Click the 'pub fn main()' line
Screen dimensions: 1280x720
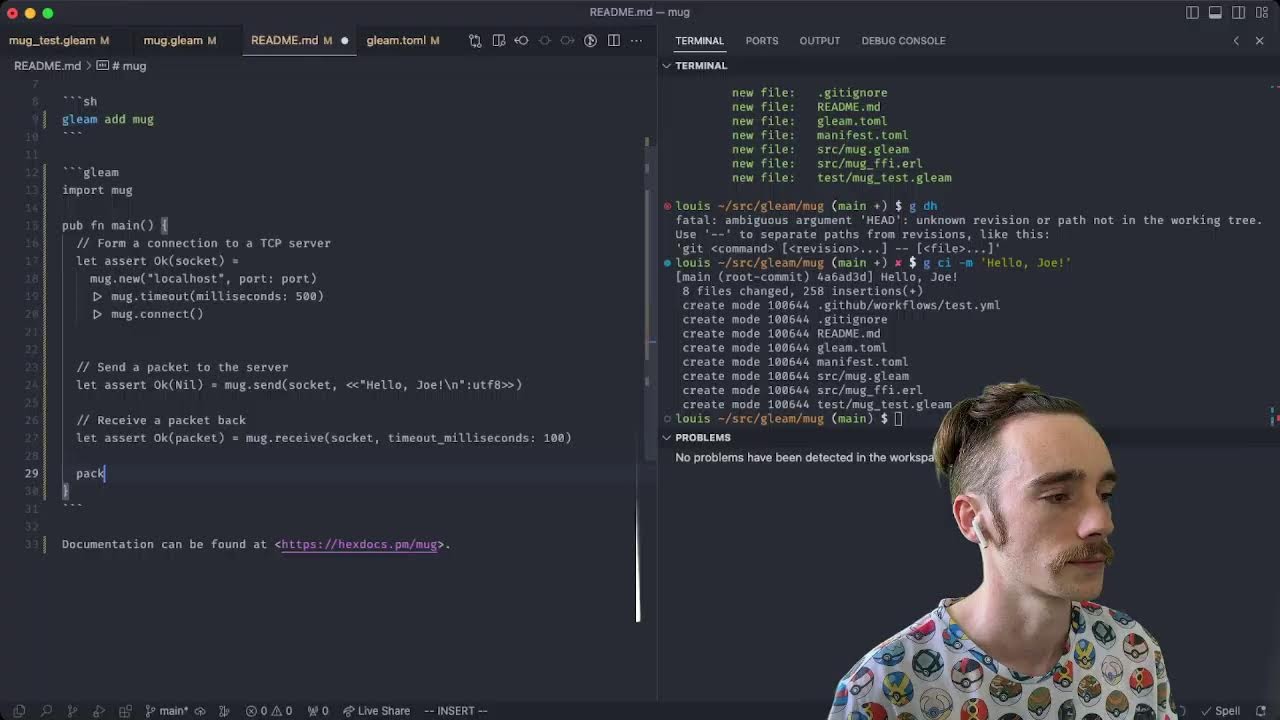click(x=115, y=226)
